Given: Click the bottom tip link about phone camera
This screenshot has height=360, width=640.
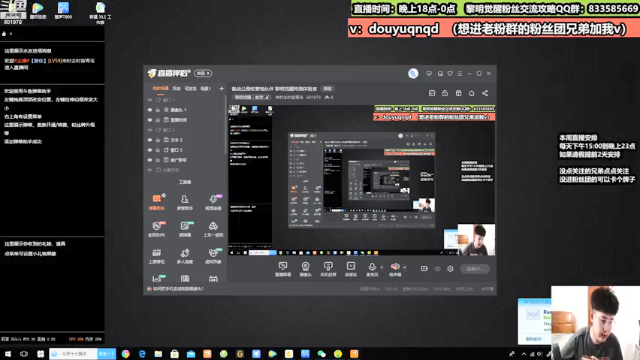Looking at the screenshot, I should [x=178, y=289].
